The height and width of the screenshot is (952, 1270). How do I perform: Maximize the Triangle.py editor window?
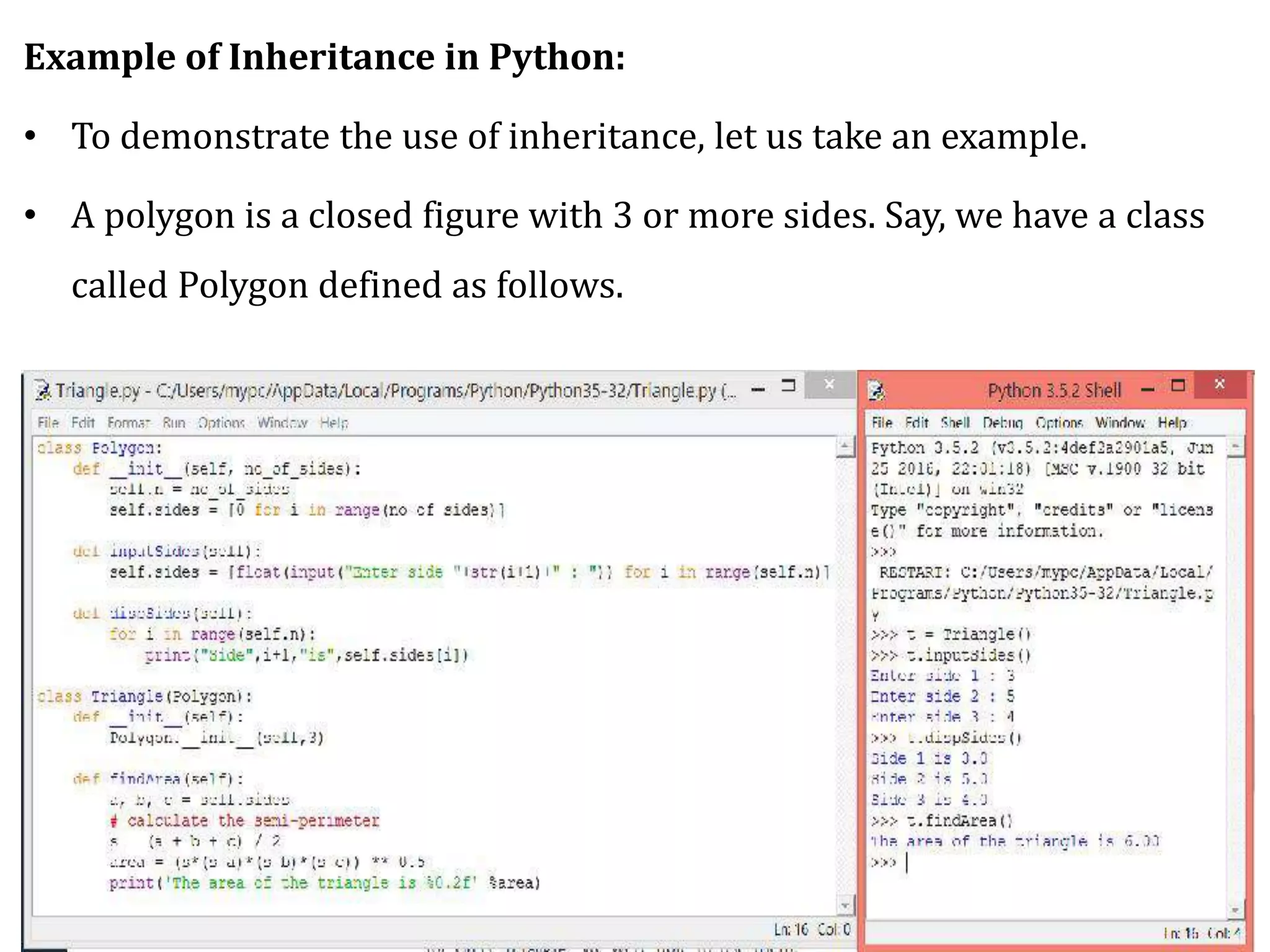[788, 386]
